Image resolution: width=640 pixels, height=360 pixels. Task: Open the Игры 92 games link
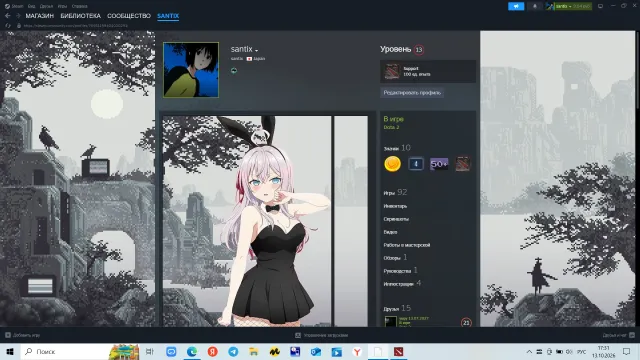[x=395, y=192]
